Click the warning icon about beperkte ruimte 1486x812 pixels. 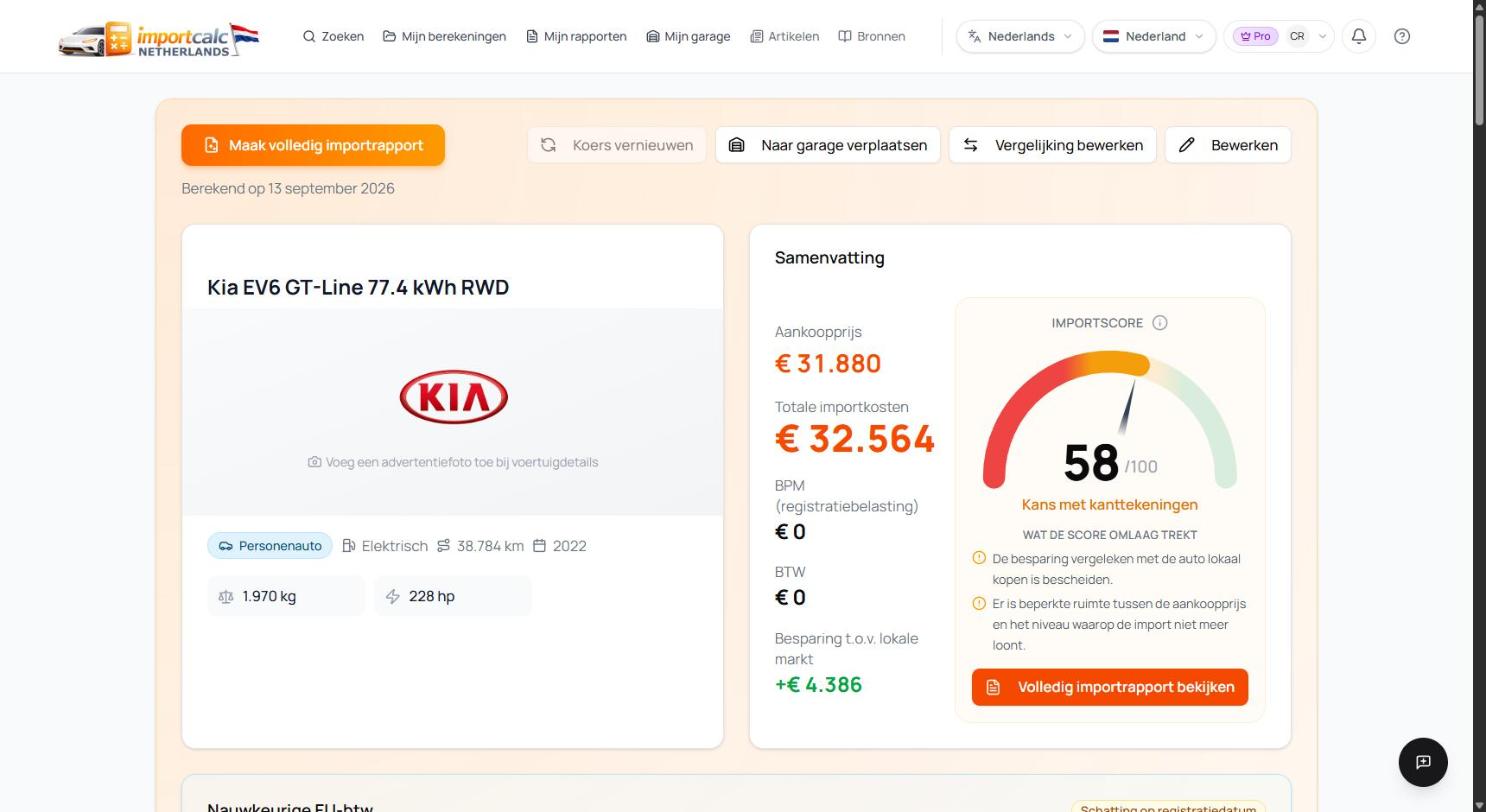coord(979,603)
